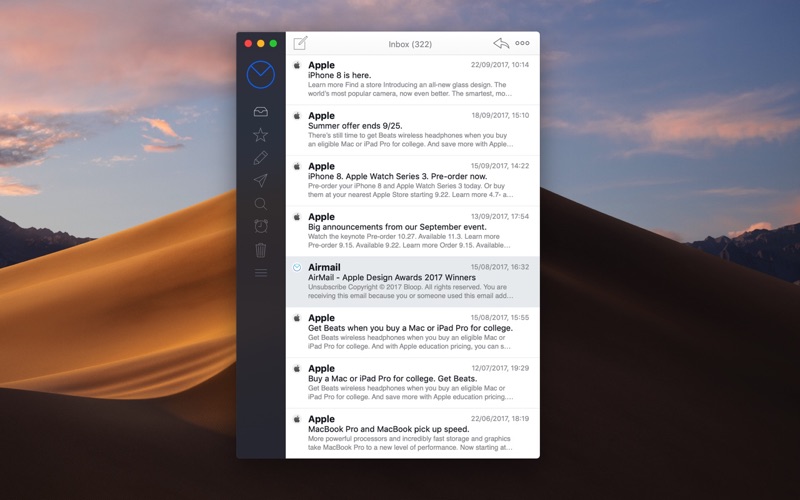Click the reply arrow icon
Image resolution: width=800 pixels, height=500 pixels.
point(501,43)
